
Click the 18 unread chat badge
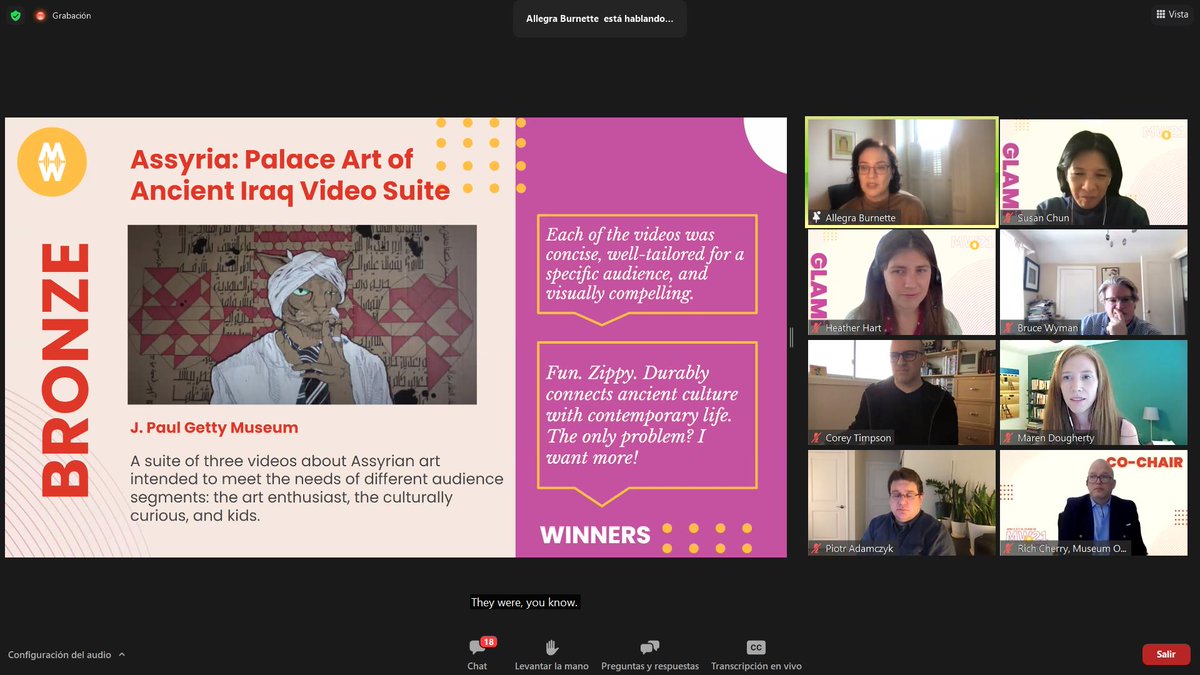pos(488,642)
